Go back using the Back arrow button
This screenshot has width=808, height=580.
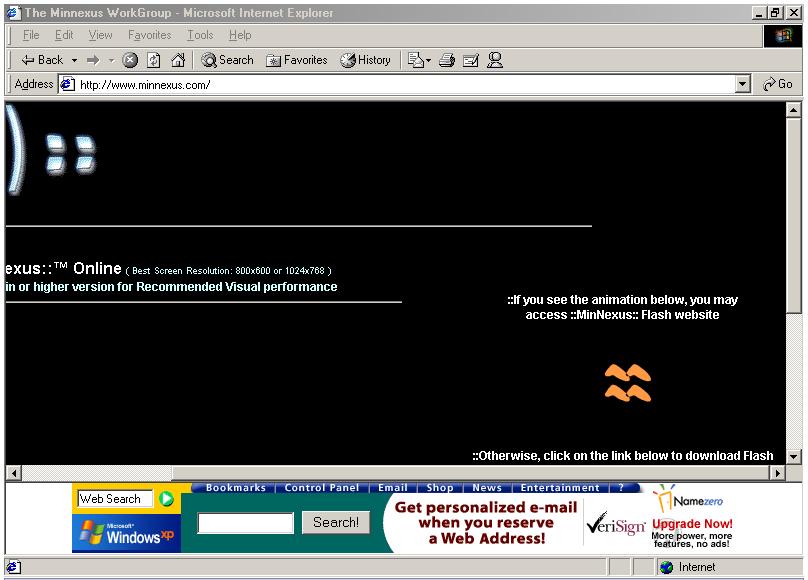point(41,60)
